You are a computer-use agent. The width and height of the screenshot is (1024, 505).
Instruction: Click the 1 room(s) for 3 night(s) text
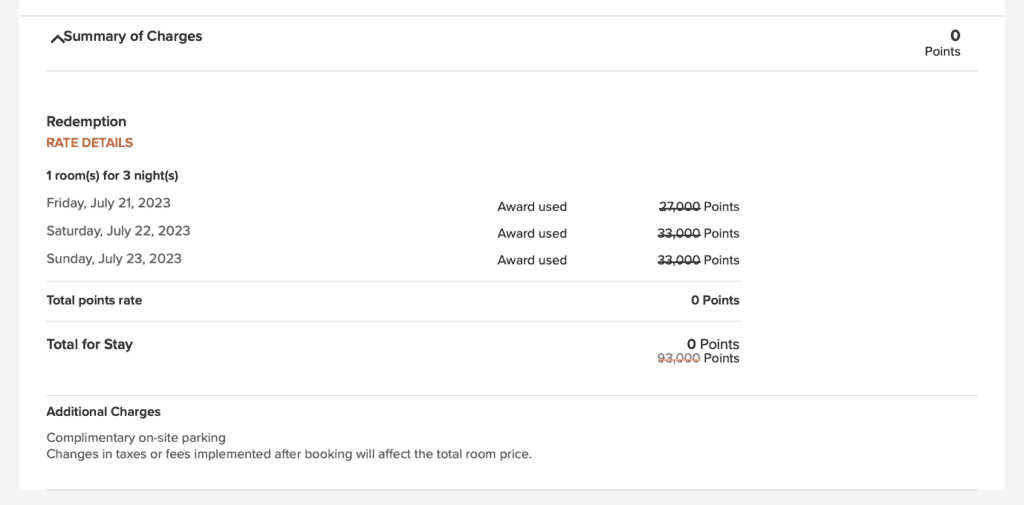coord(112,176)
